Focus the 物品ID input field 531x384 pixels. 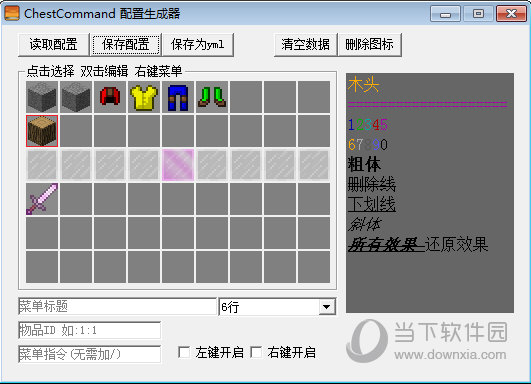coord(89,330)
